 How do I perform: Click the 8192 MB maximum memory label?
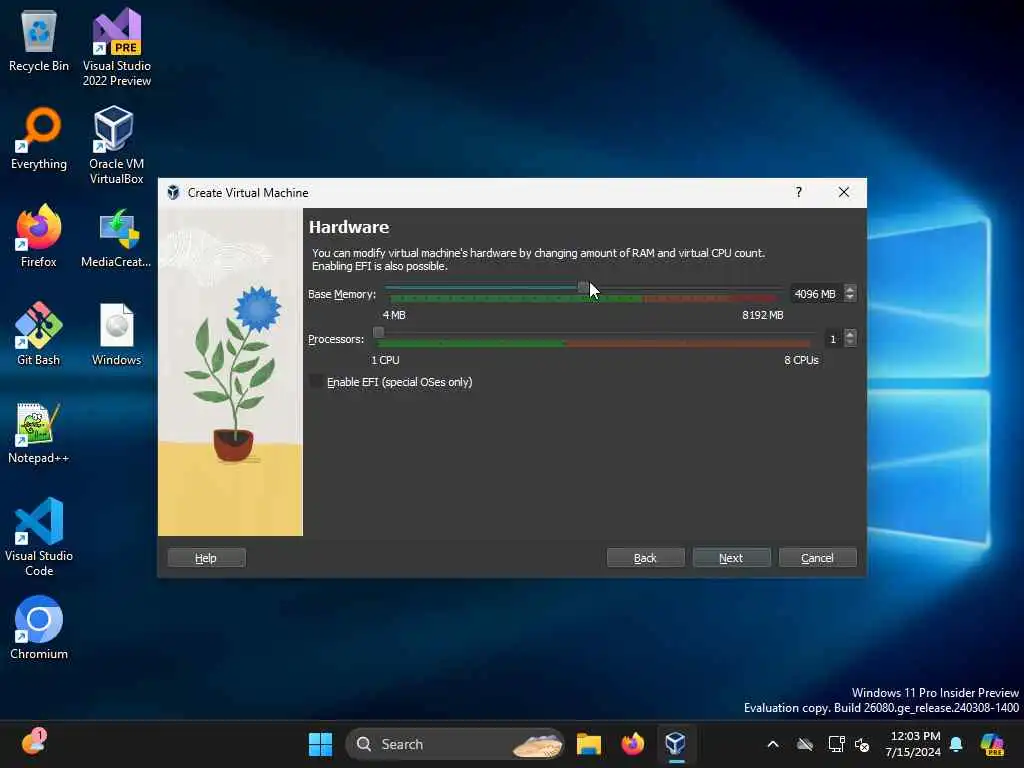(x=763, y=315)
